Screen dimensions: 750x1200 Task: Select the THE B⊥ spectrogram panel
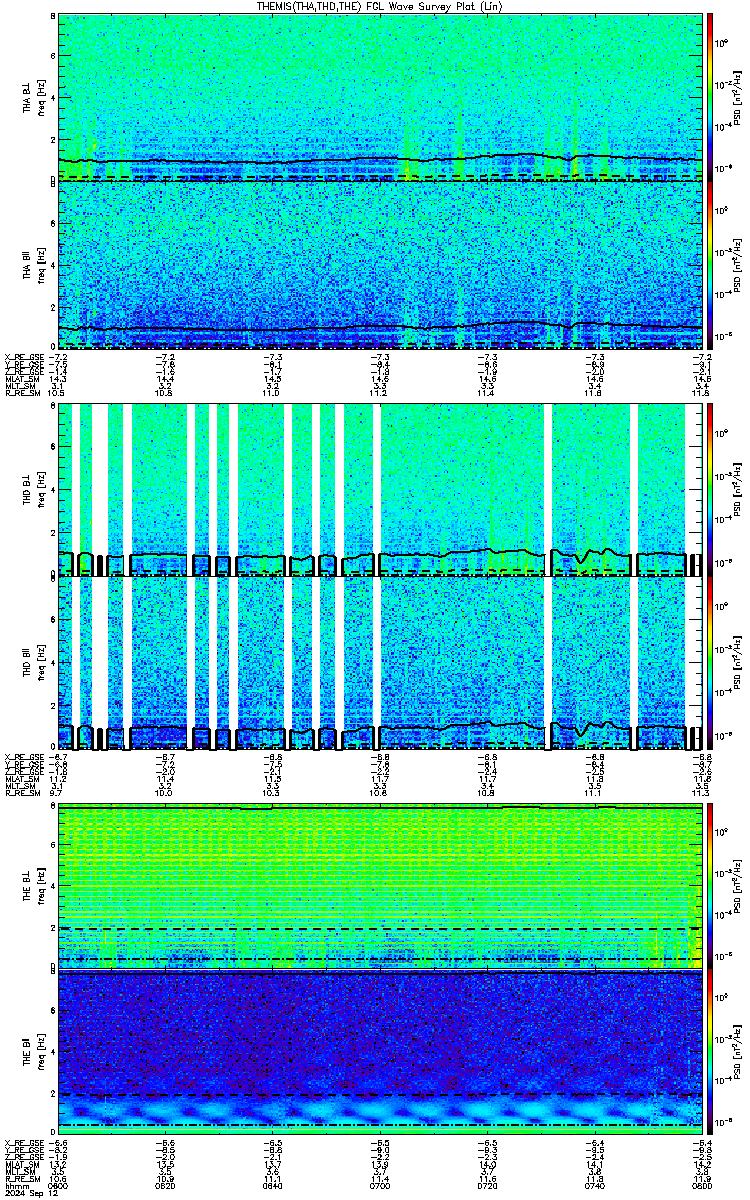pos(381,886)
